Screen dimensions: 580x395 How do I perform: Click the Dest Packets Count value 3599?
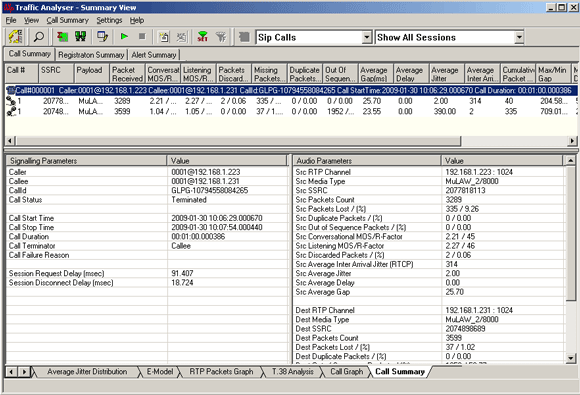(453, 338)
